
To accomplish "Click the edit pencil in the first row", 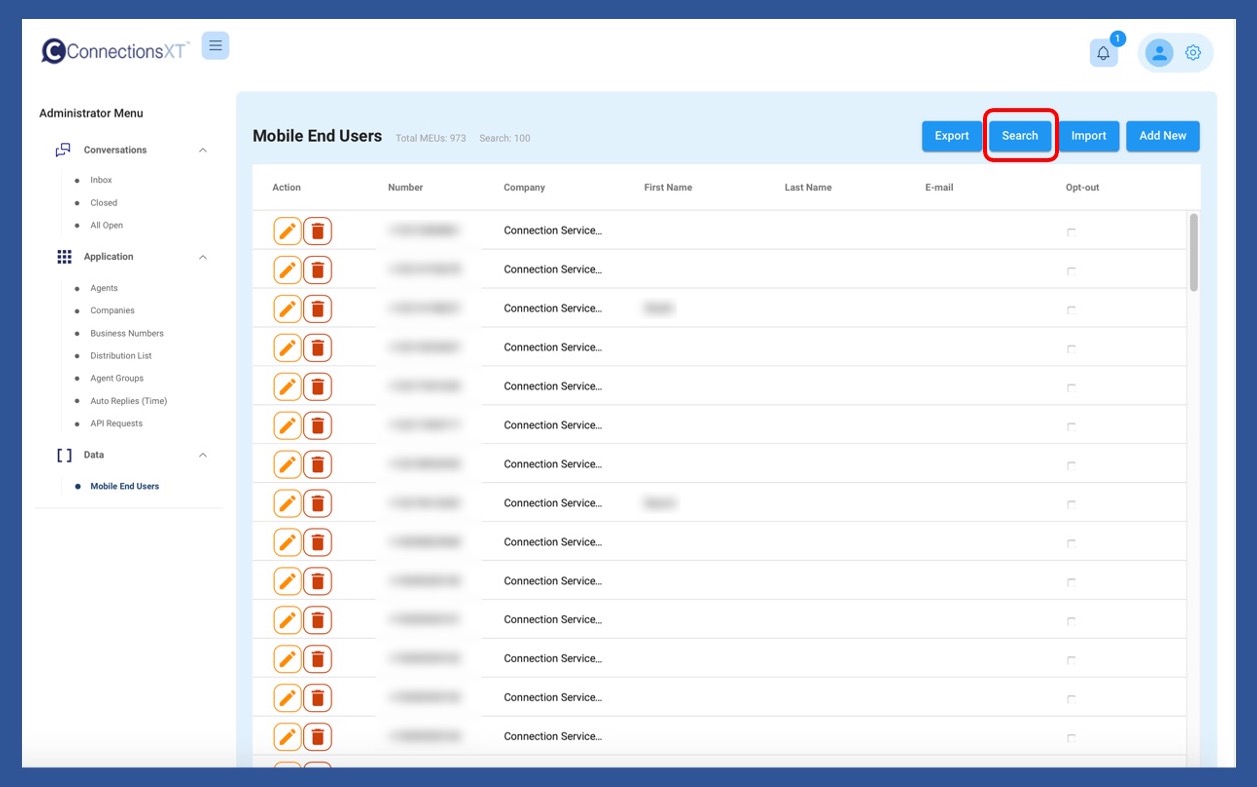I will pos(287,231).
